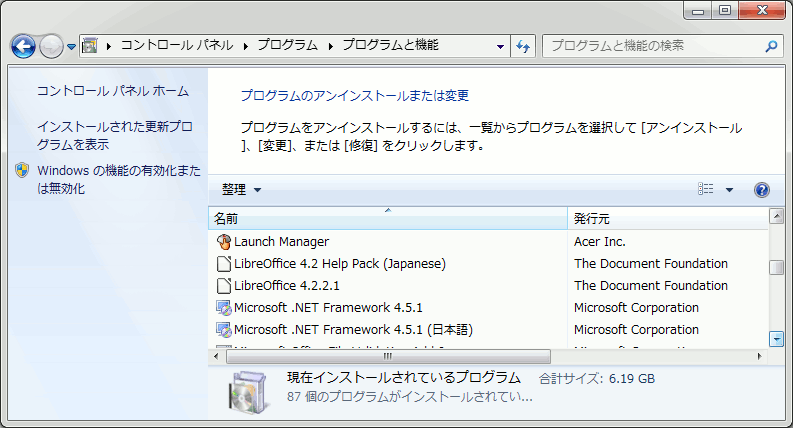Open the 整理 dropdown menu
Screen dimensions: 793x428
click(x=241, y=190)
